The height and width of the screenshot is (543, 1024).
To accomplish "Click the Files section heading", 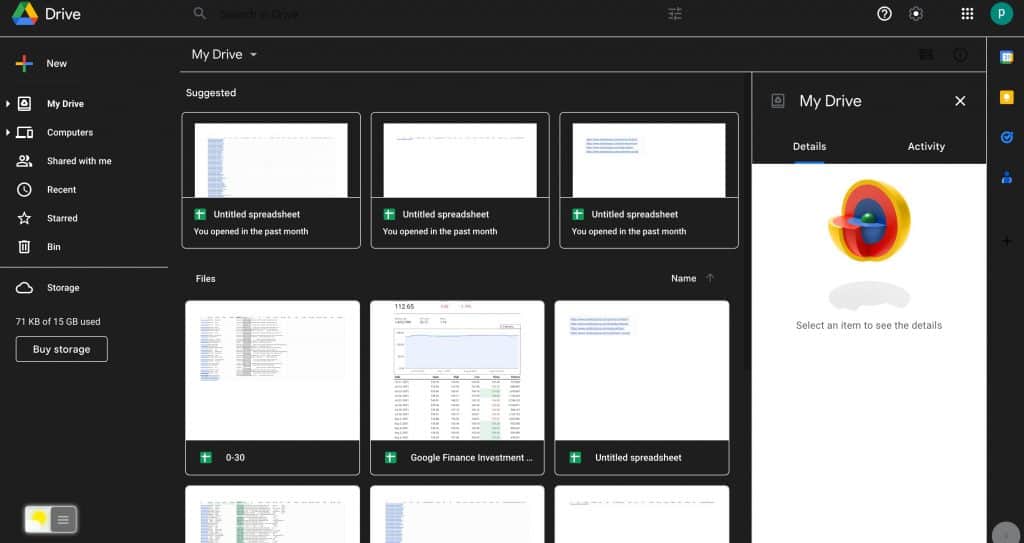I will (x=206, y=278).
